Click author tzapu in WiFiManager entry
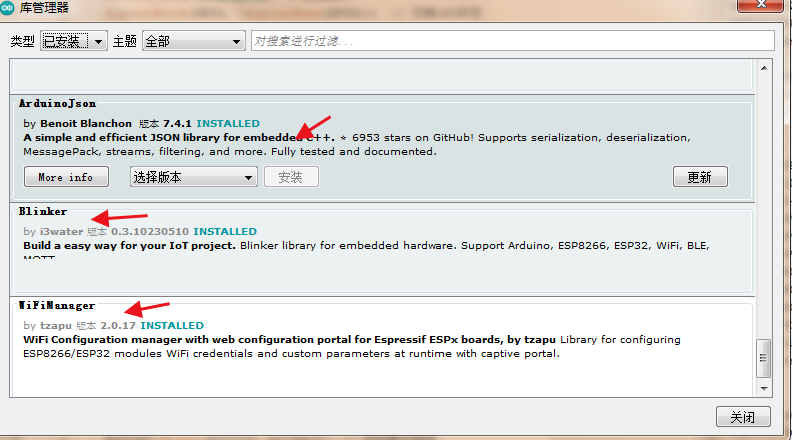Image resolution: width=792 pixels, height=440 pixels. click(x=56, y=325)
